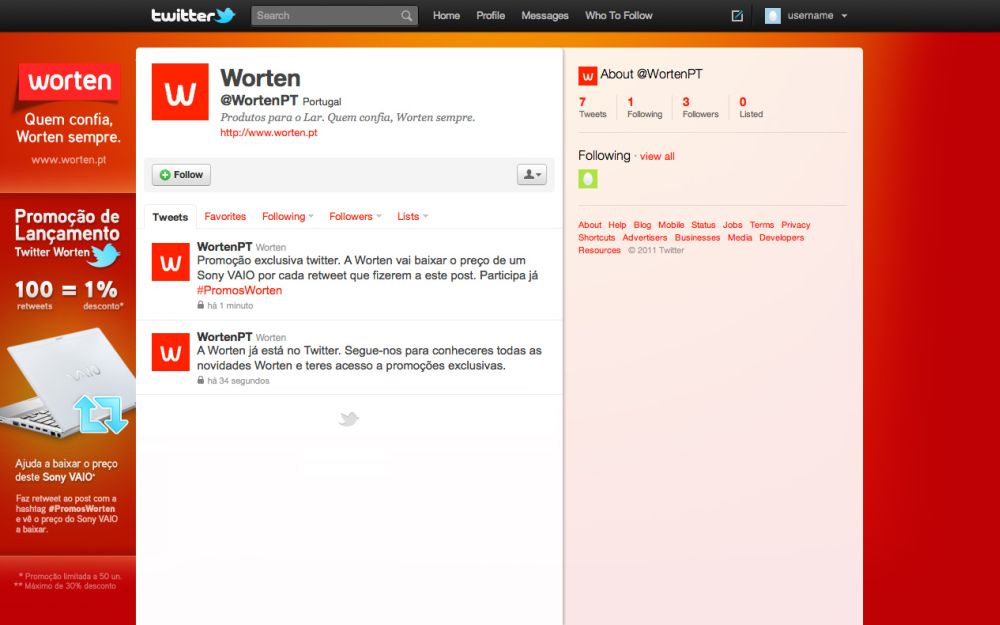Open the 1 Following stat
This screenshot has width=1000, height=625.
coord(645,107)
